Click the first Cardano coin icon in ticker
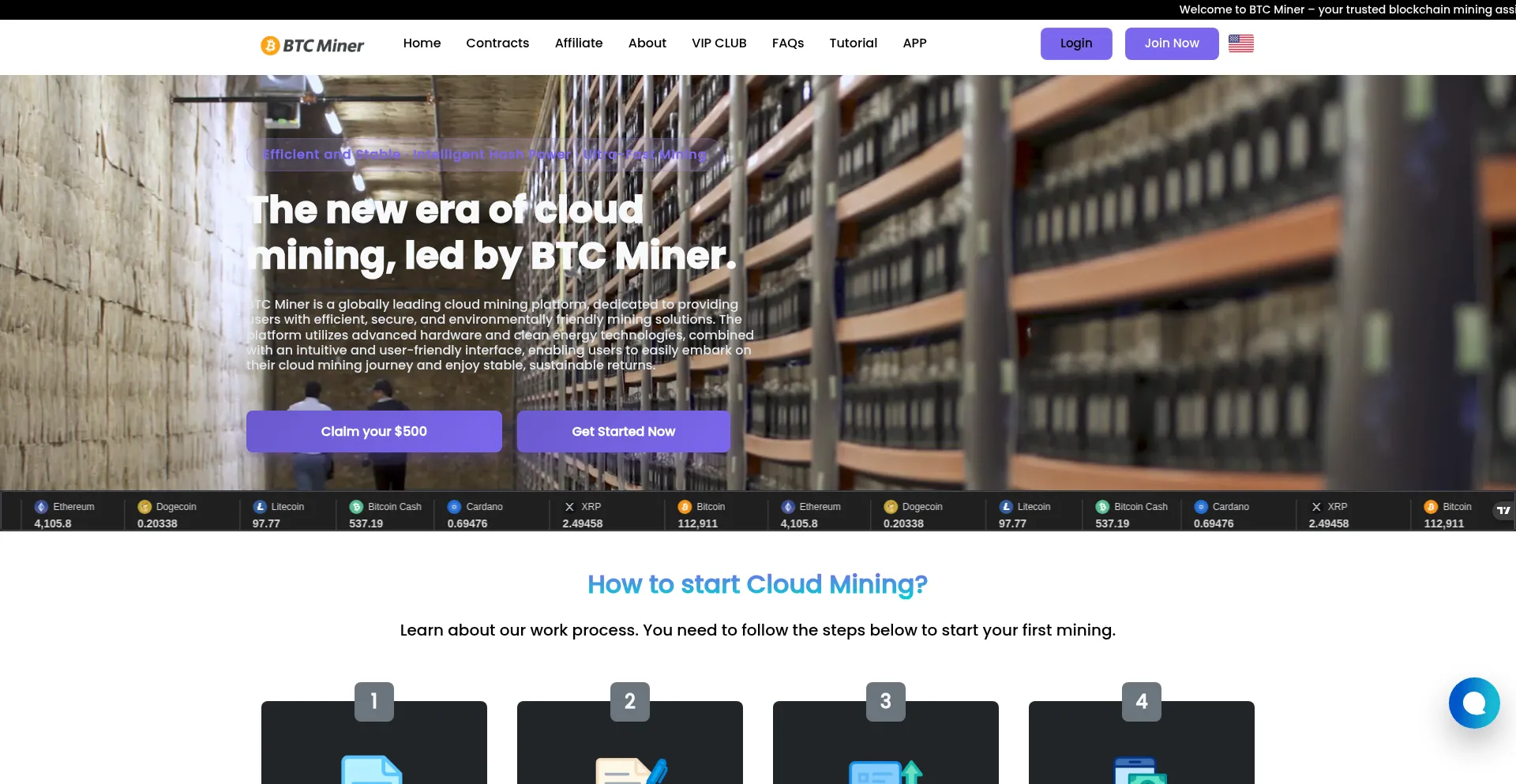 [454, 507]
